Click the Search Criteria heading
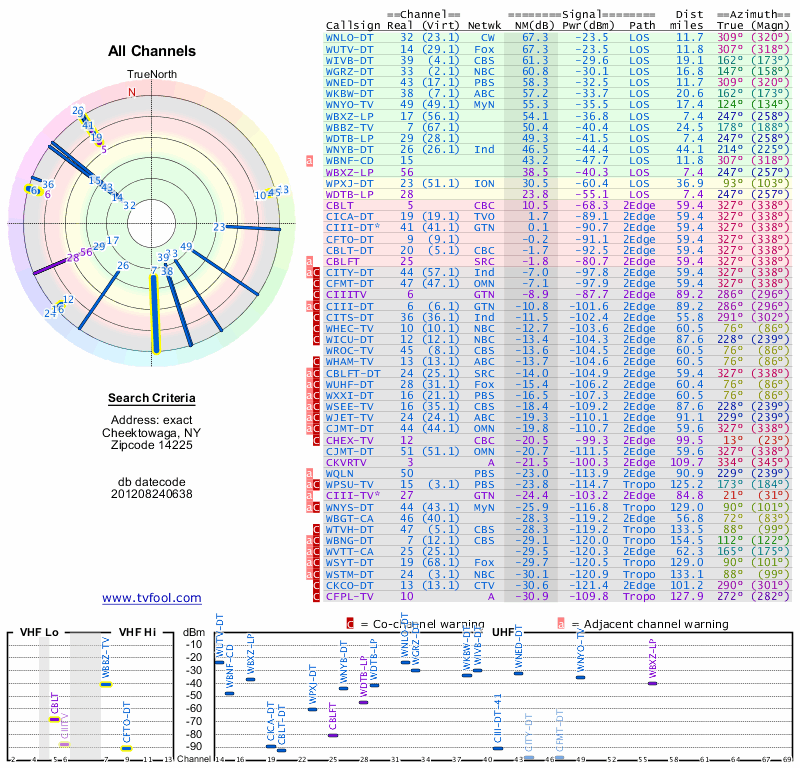800x768 pixels. (x=152, y=398)
